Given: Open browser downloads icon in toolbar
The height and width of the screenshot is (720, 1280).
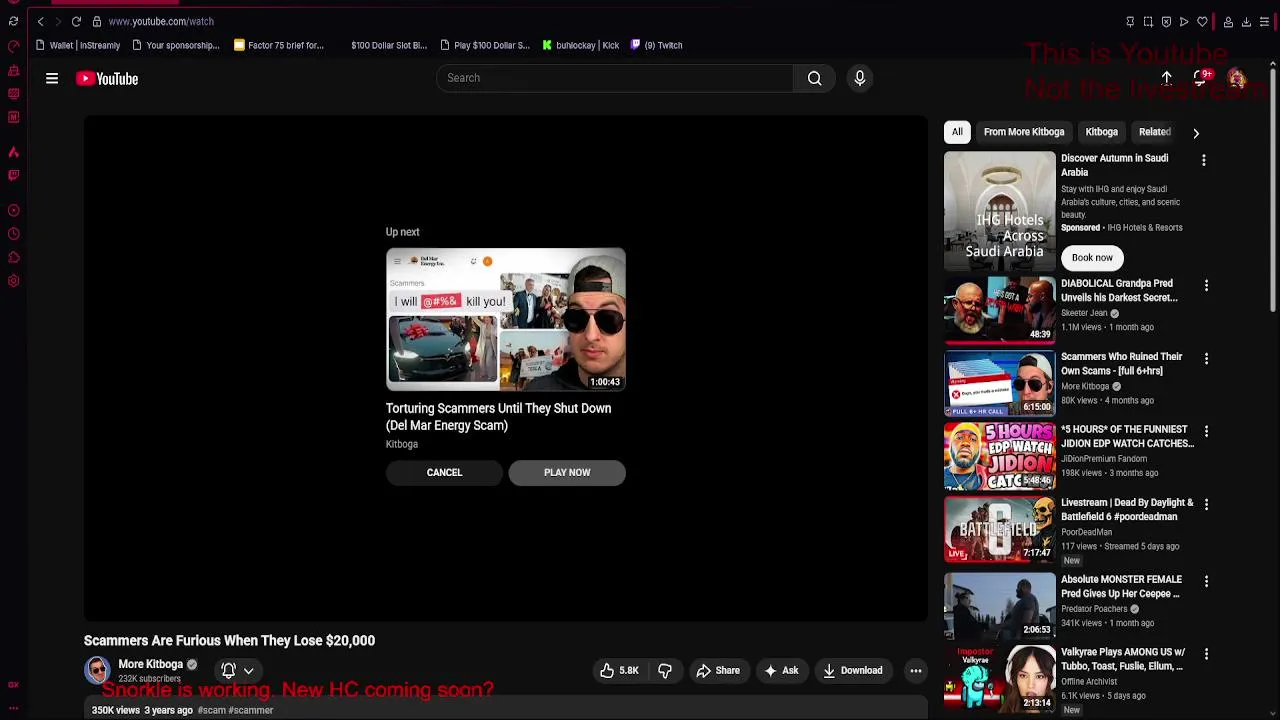Looking at the screenshot, I should pos(1246,22).
